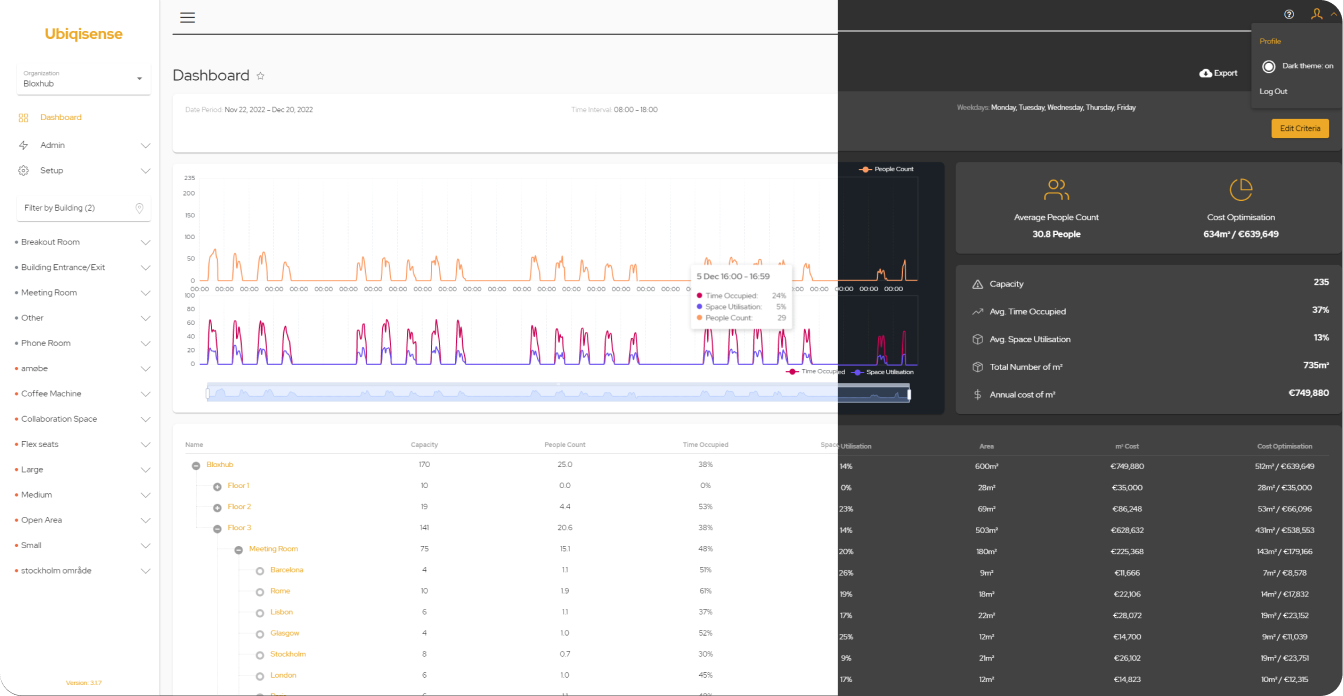Choose Log Out from the user menu
The width and height of the screenshot is (1343, 696).
[1273, 91]
